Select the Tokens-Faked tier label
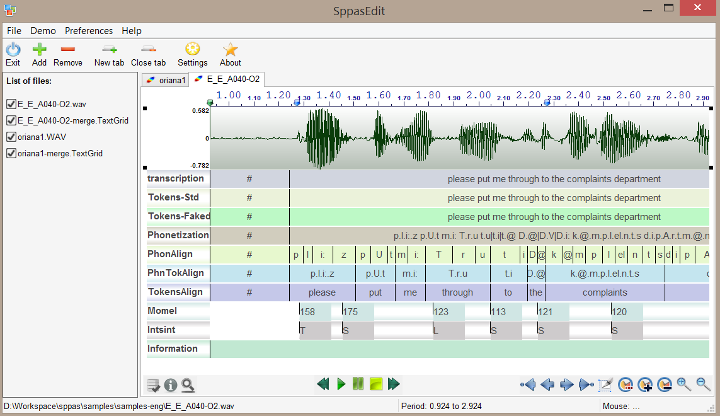 178,216
